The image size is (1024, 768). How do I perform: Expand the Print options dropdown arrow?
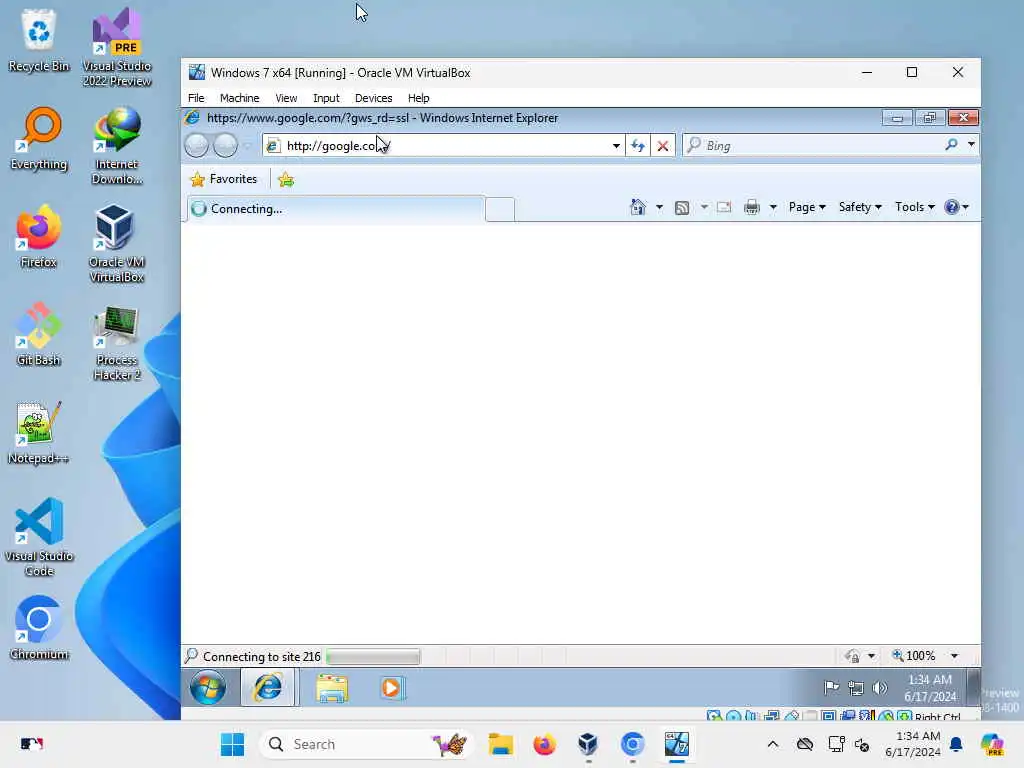(x=773, y=208)
